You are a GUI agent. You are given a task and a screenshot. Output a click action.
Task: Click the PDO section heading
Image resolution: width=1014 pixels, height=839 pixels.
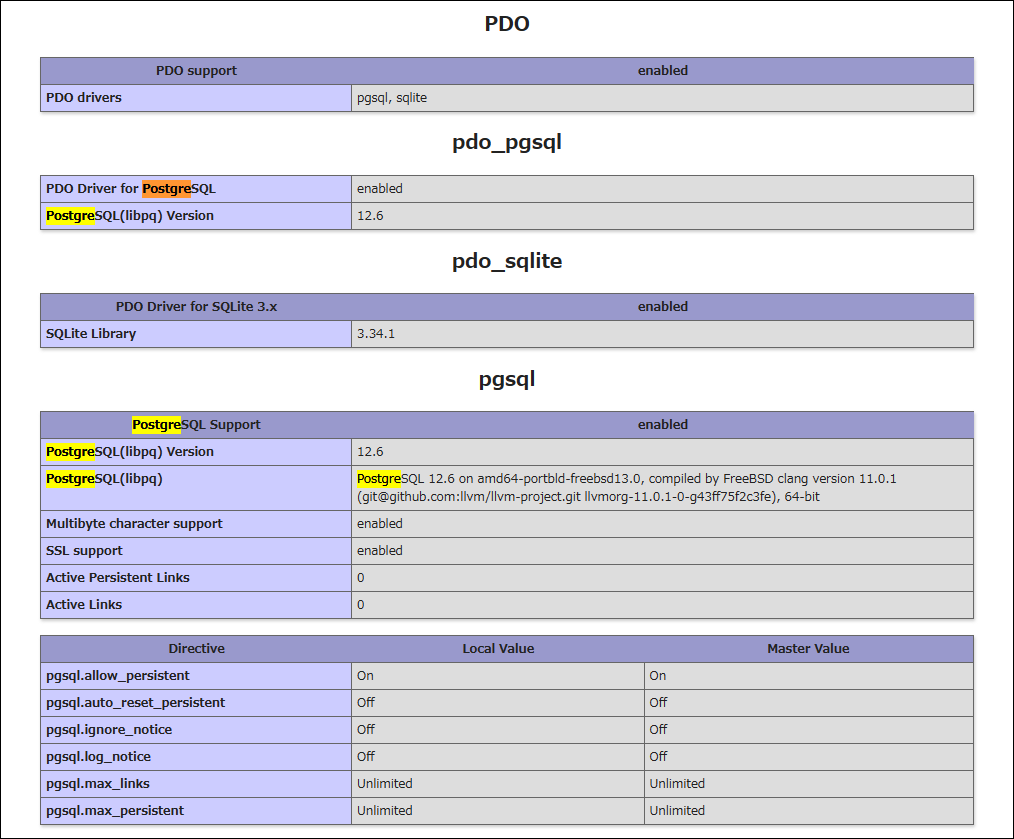pos(506,24)
